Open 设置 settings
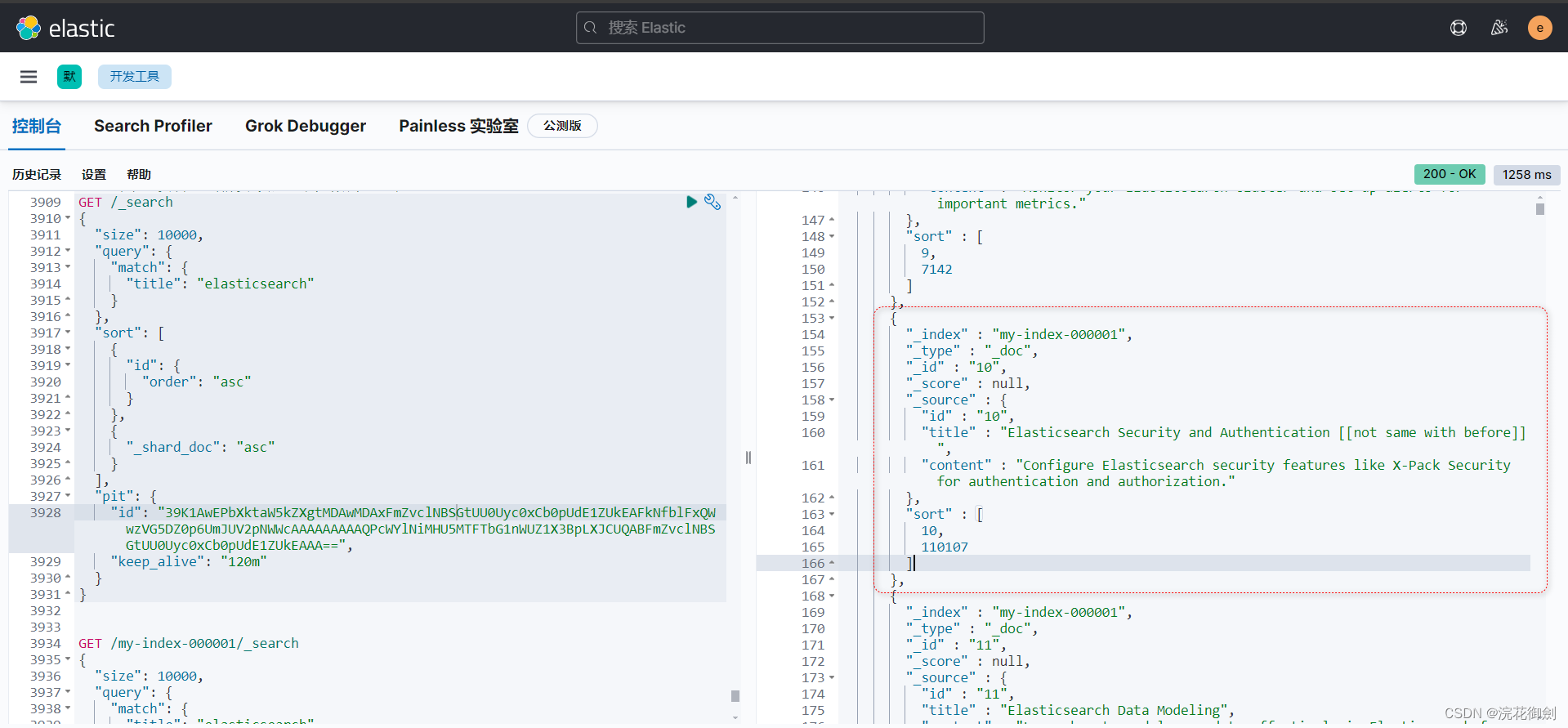 tap(94, 174)
